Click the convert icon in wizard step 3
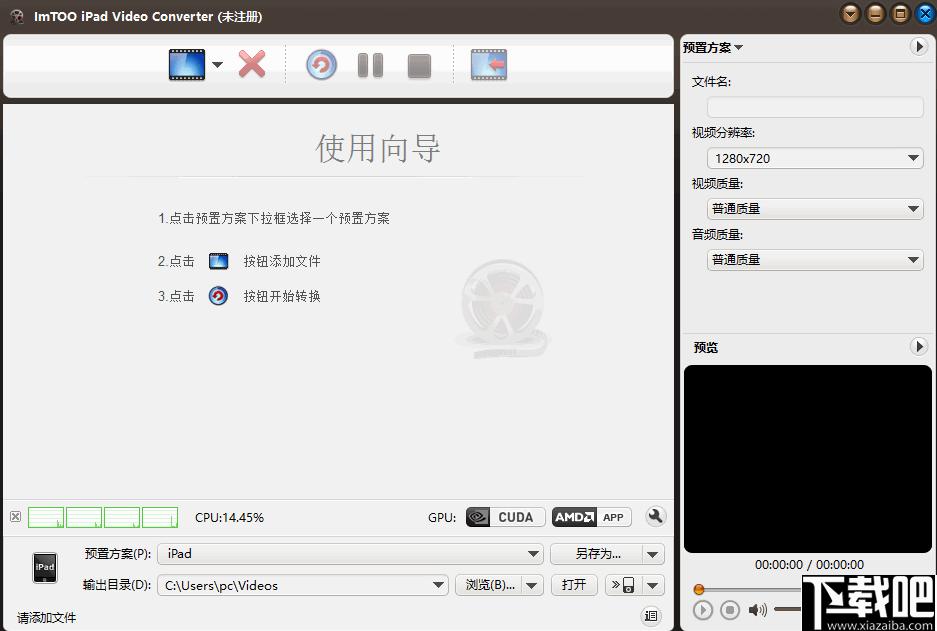The height and width of the screenshot is (631, 937). click(x=218, y=296)
